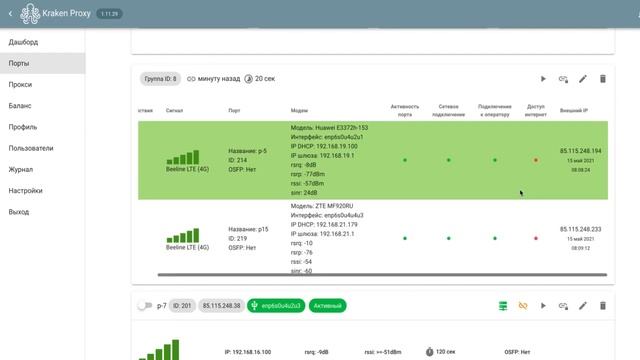Click the green server icon for p-7

pyautogui.click(x=503, y=306)
